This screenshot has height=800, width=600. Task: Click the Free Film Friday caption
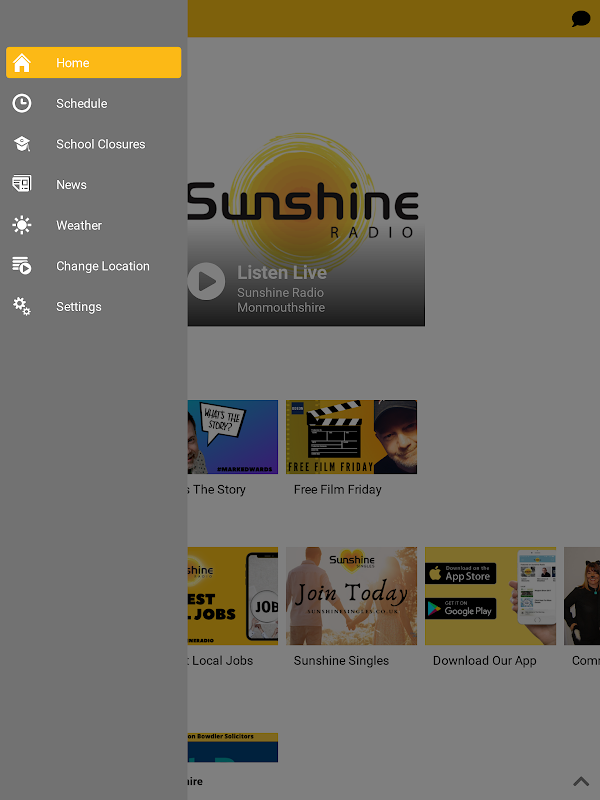337,489
